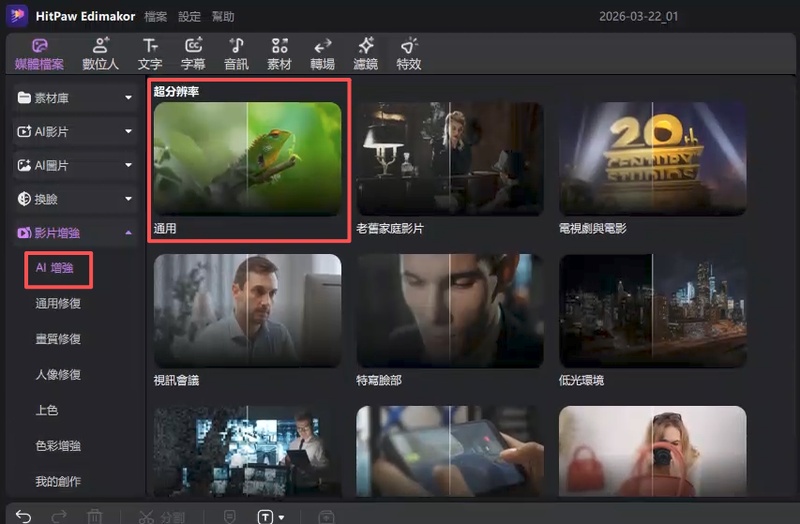Screen dimensions: 800x524
Task: Open the 濾鏡 filters tab
Action: tap(365, 54)
